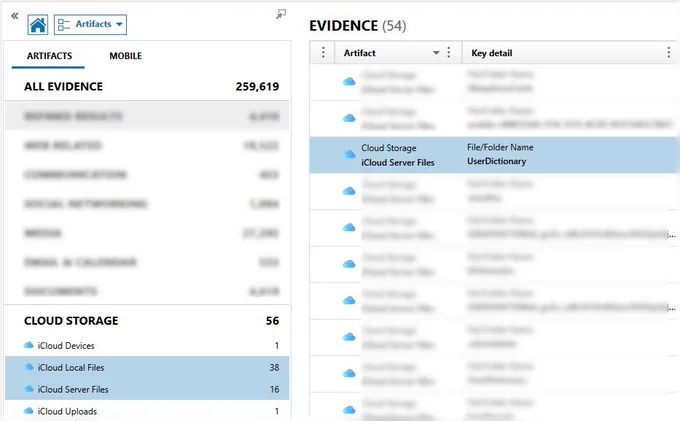680x421 pixels.
Task: Sort by the Artifact column header
Action: tap(360, 53)
